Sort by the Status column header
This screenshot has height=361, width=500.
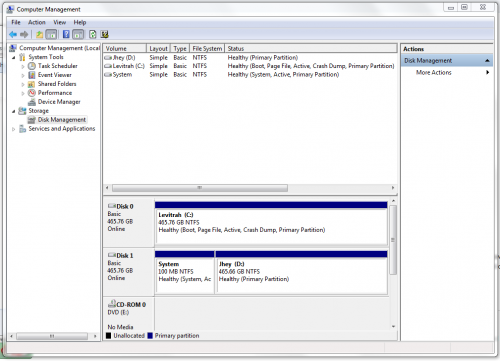click(x=311, y=48)
